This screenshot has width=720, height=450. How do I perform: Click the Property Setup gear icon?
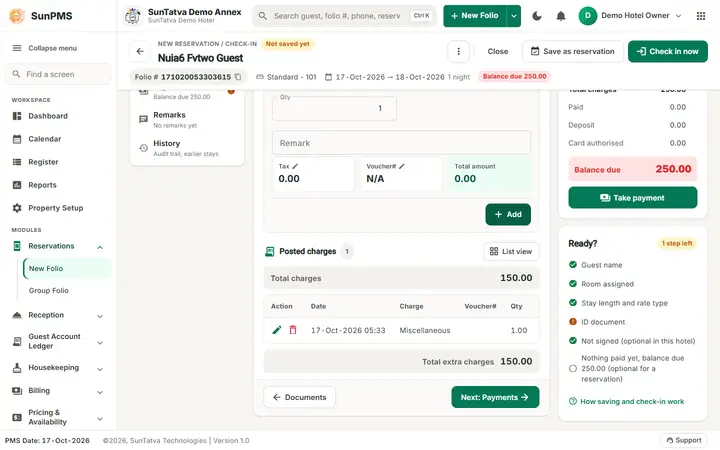[x=17, y=208]
